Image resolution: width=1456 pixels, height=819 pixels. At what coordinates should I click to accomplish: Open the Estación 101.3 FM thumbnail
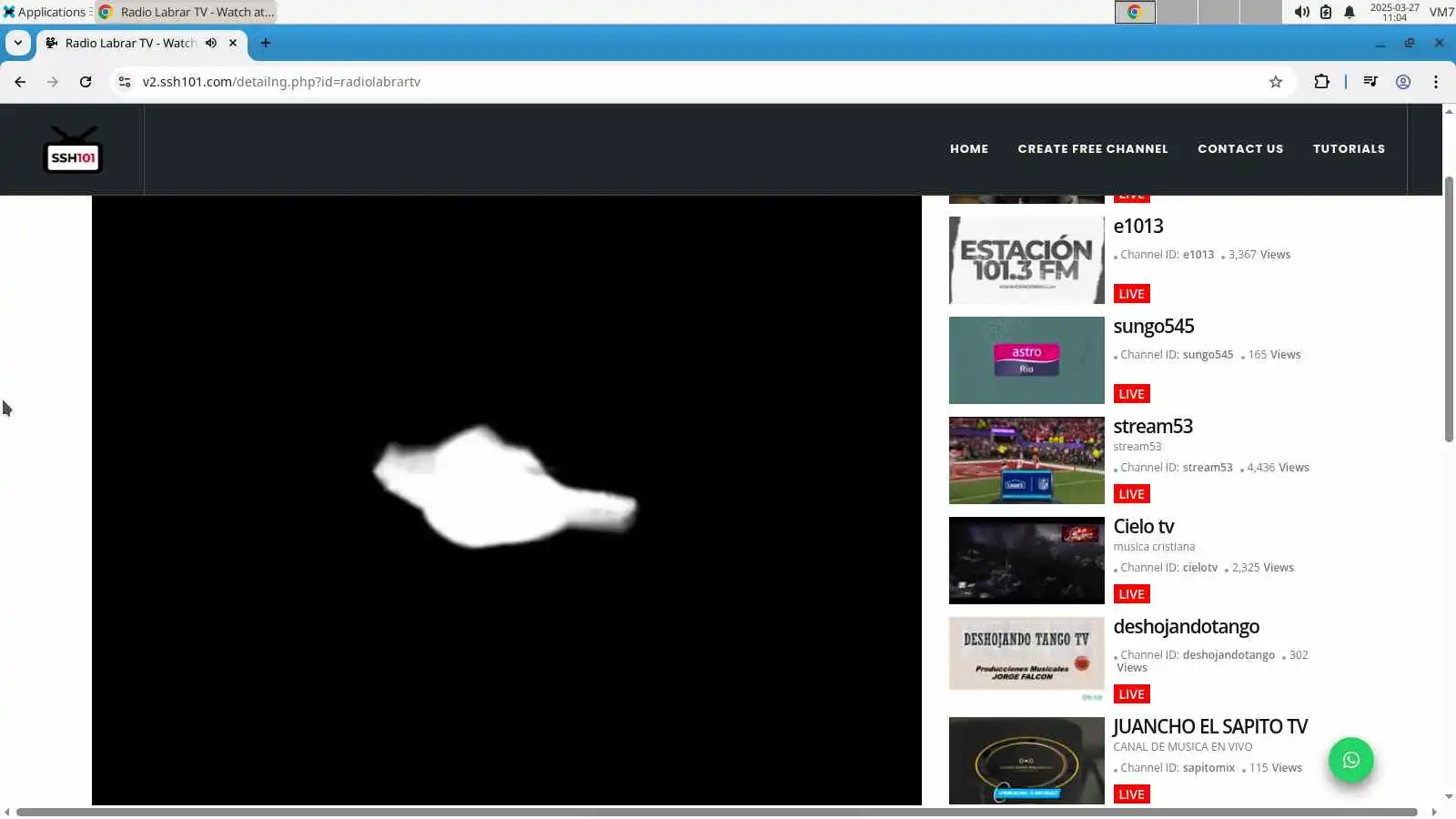point(1026,260)
